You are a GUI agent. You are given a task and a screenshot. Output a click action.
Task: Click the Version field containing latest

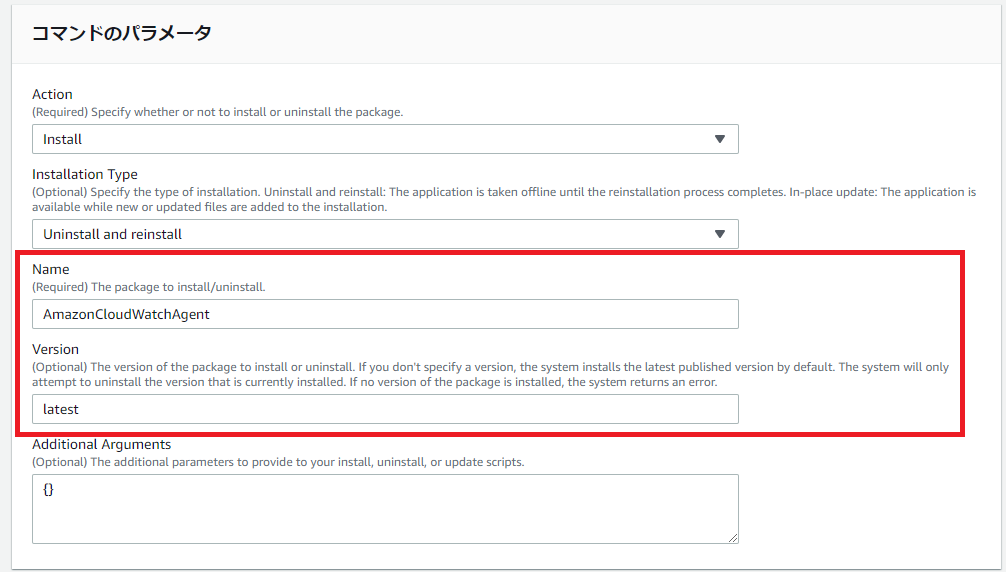pyautogui.click(x=385, y=409)
